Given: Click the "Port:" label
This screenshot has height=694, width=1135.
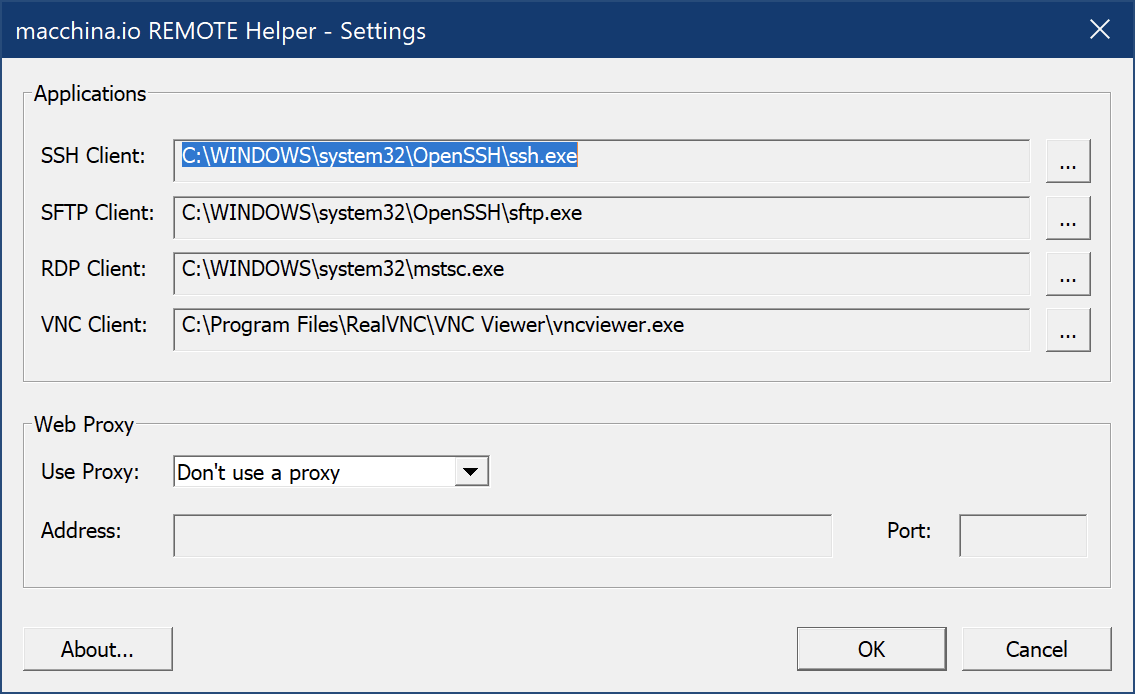Looking at the screenshot, I should click(x=909, y=530).
